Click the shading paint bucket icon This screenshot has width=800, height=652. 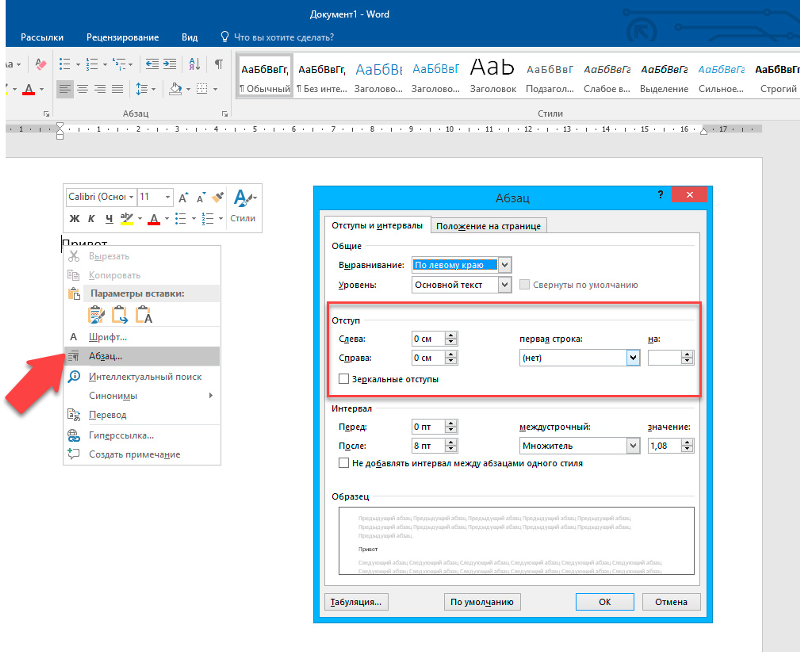pos(176,89)
